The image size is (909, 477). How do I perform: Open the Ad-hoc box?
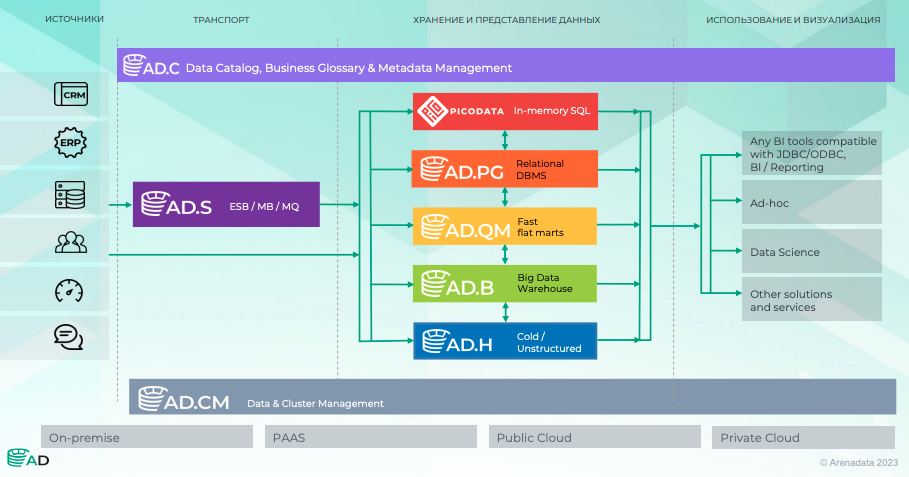[x=812, y=202]
